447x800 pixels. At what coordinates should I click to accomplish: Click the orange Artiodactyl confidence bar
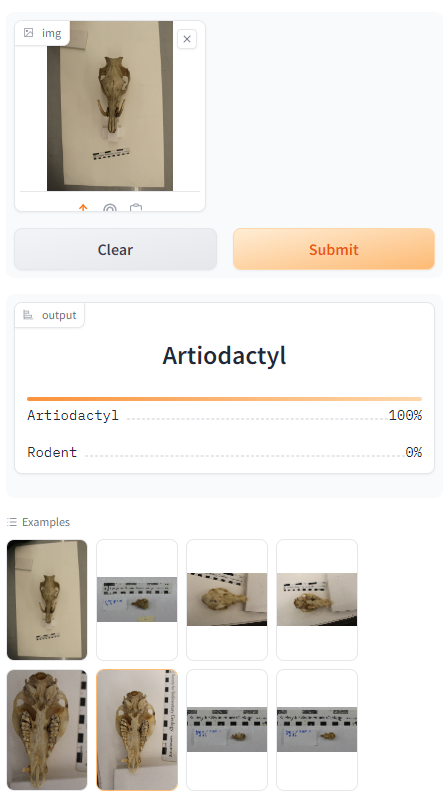(225, 399)
